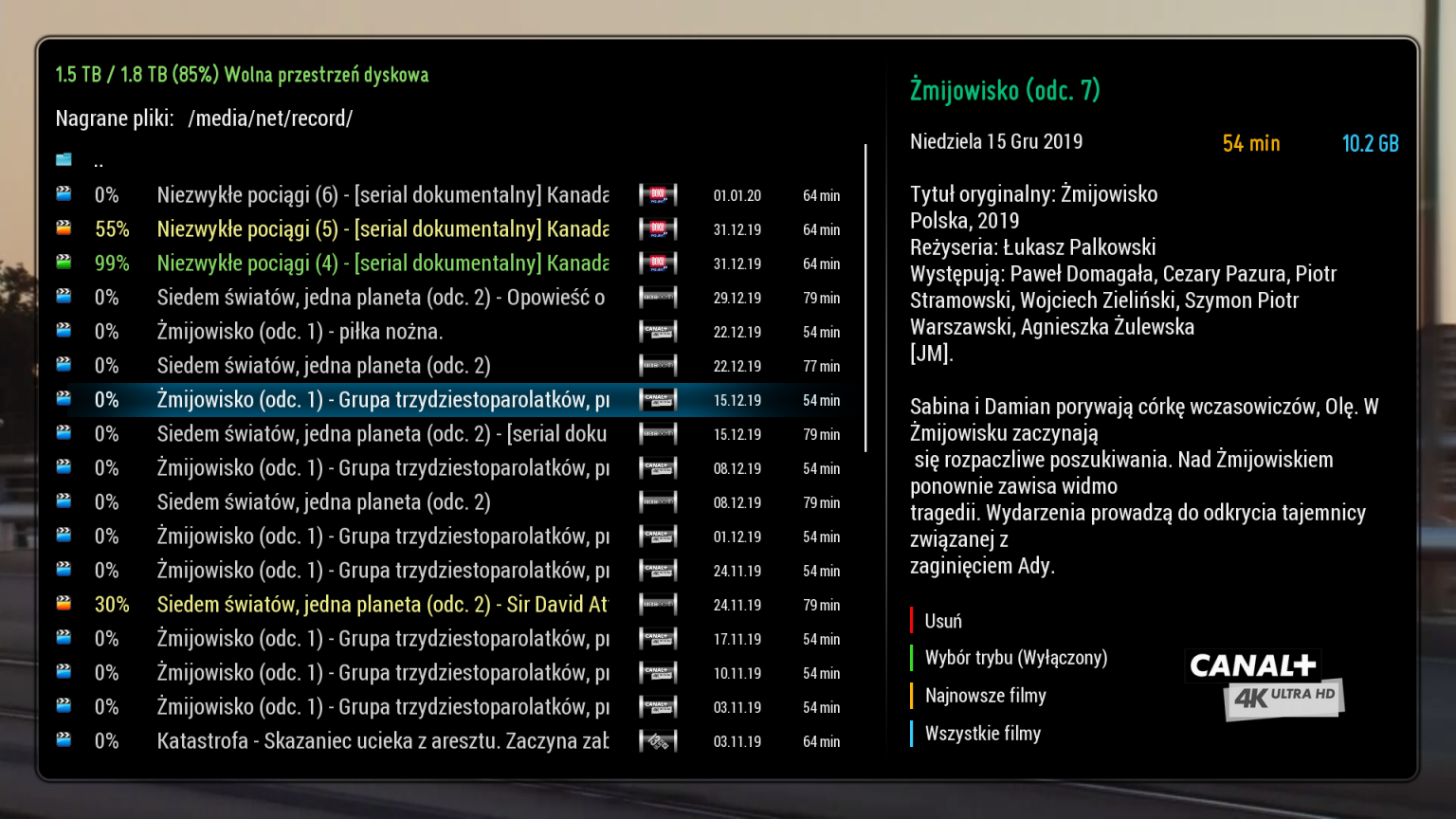Select Siedem światów recording dated 29.12.19

380,298
